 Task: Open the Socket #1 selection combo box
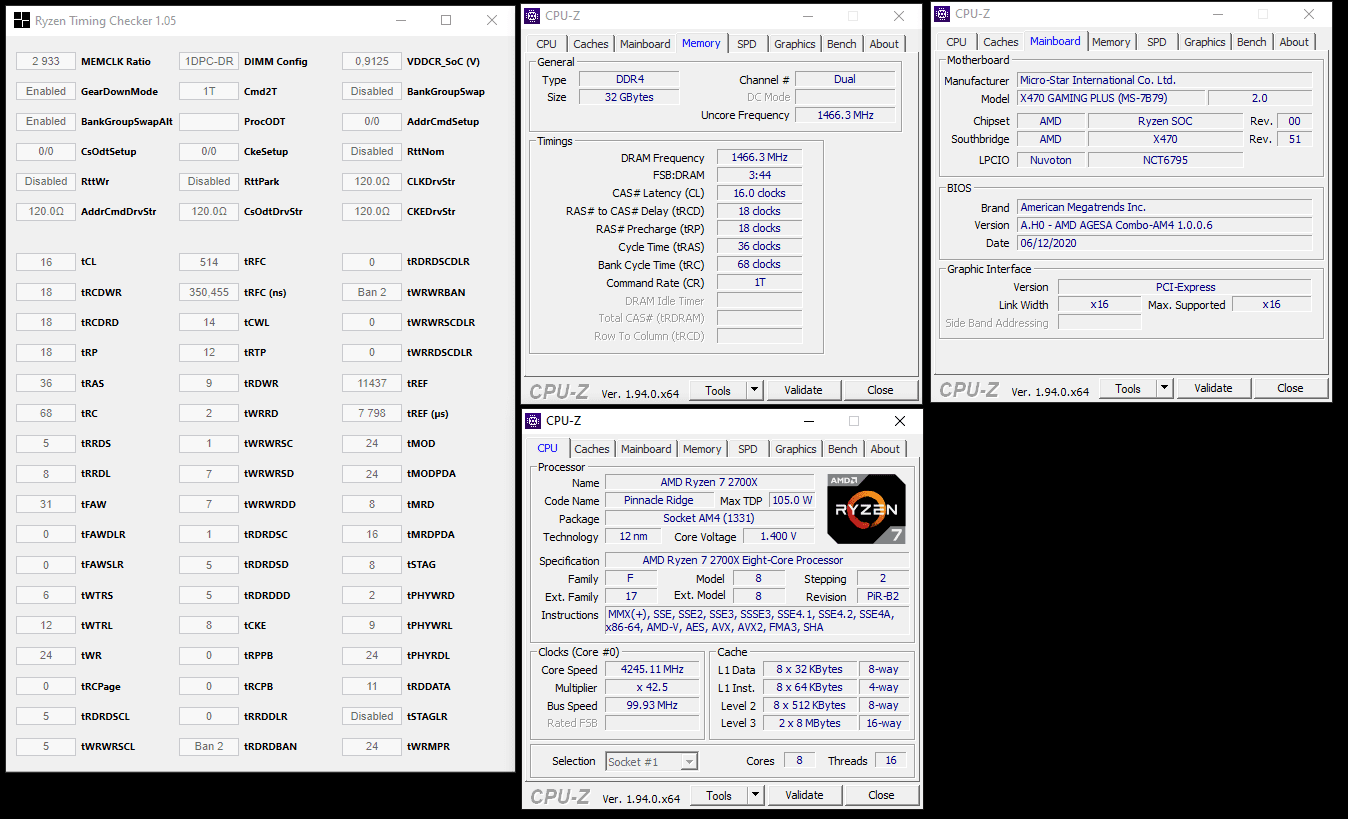pyautogui.click(x=651, y=761)
